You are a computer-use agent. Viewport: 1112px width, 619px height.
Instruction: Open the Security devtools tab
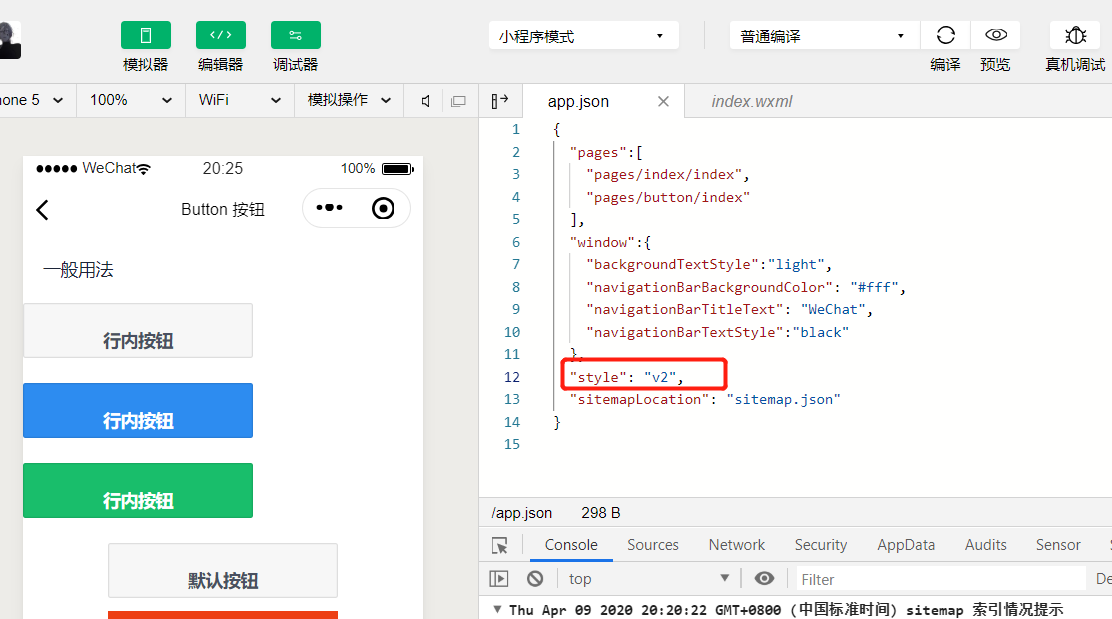coord(821,545)
